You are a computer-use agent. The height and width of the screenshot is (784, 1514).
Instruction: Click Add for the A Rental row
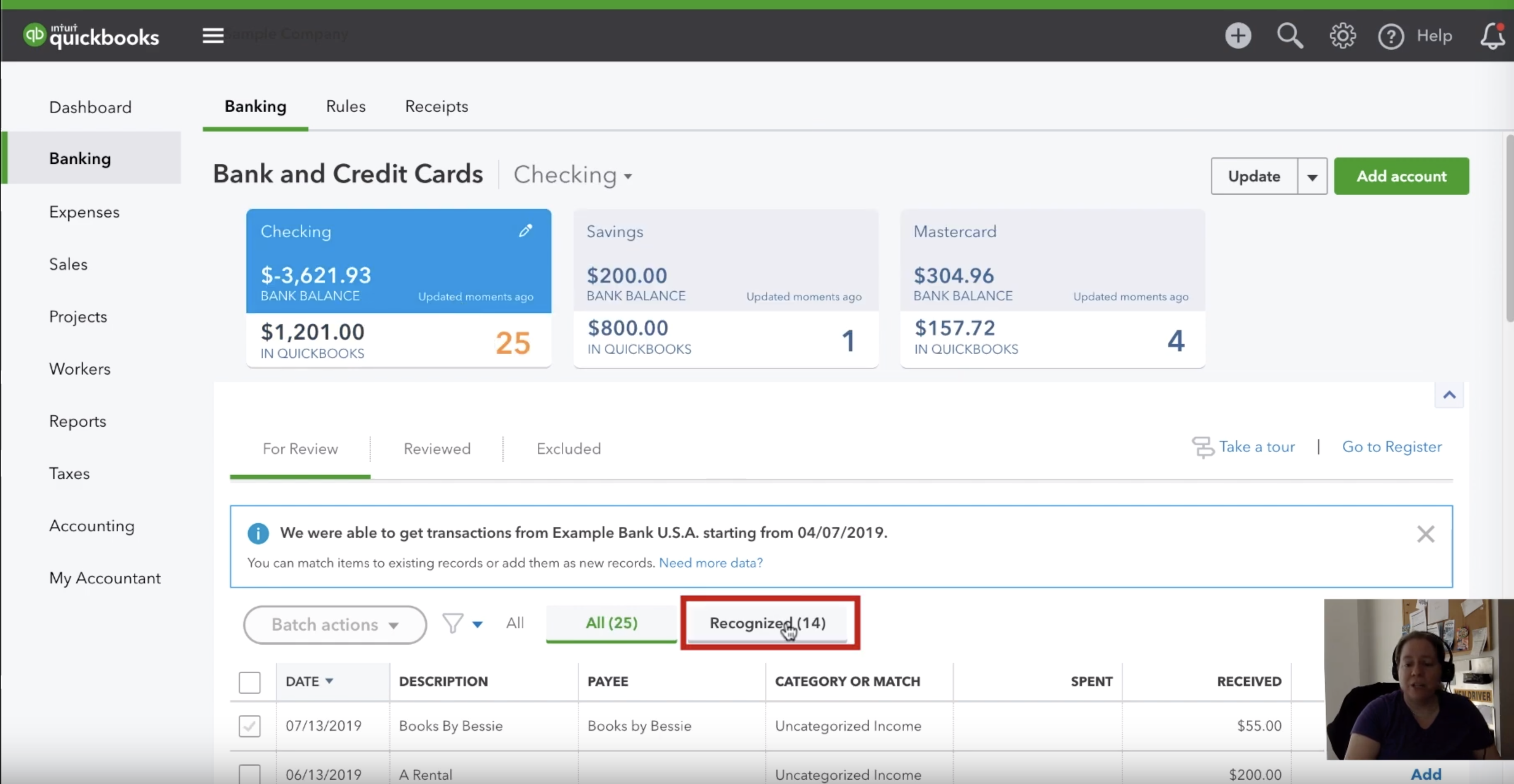pos(1426,774)
